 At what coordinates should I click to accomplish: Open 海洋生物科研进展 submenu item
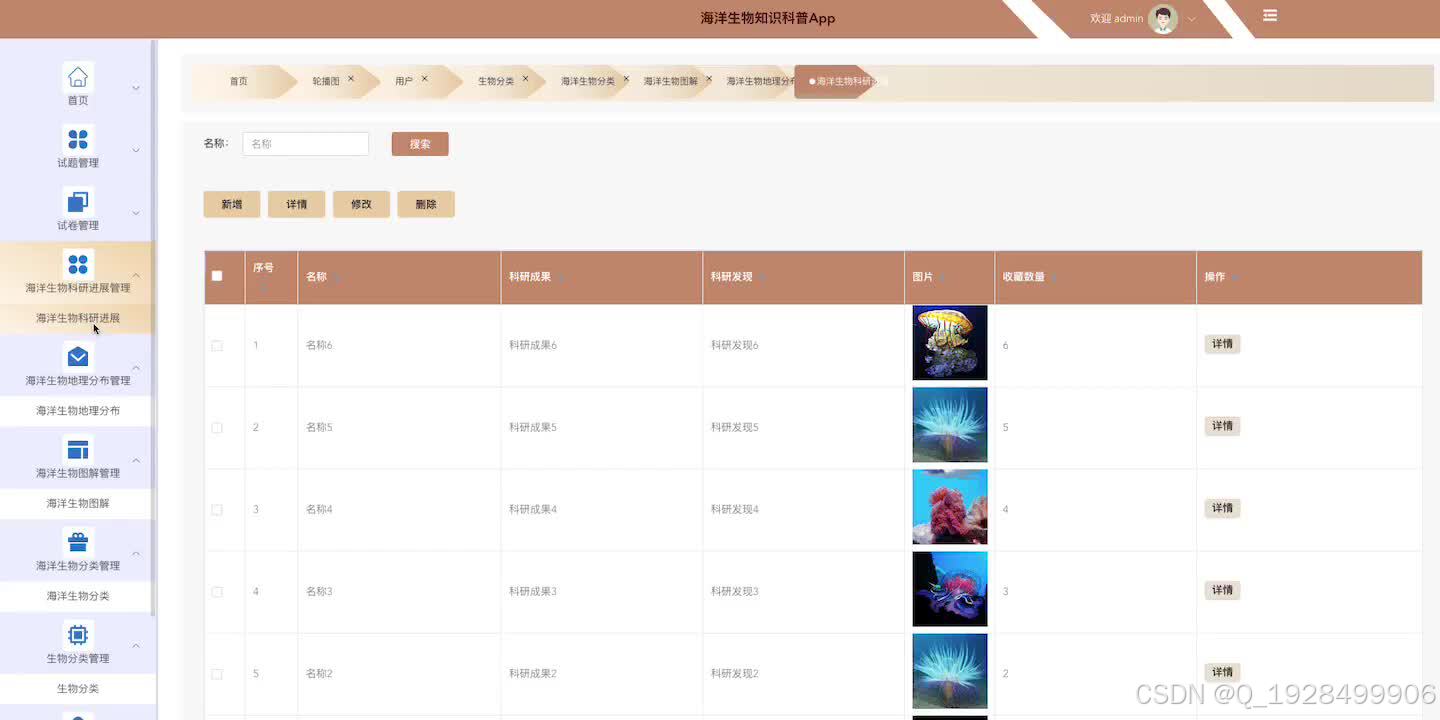(x=78, y=318)
